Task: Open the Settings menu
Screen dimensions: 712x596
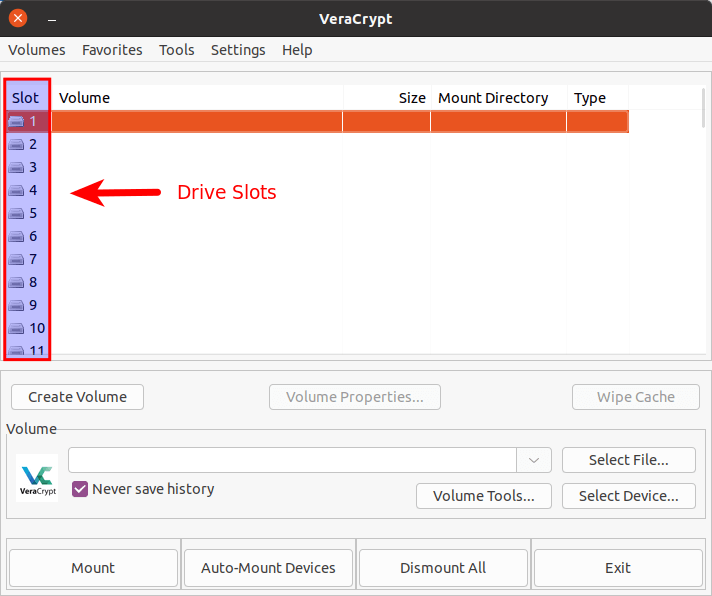Action: point(238,50)
